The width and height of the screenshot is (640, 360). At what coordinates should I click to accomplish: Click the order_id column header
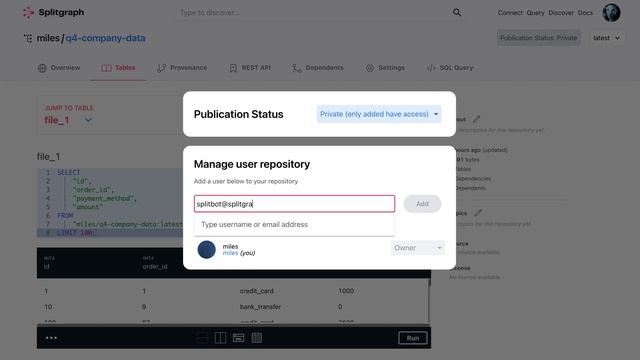155,267
